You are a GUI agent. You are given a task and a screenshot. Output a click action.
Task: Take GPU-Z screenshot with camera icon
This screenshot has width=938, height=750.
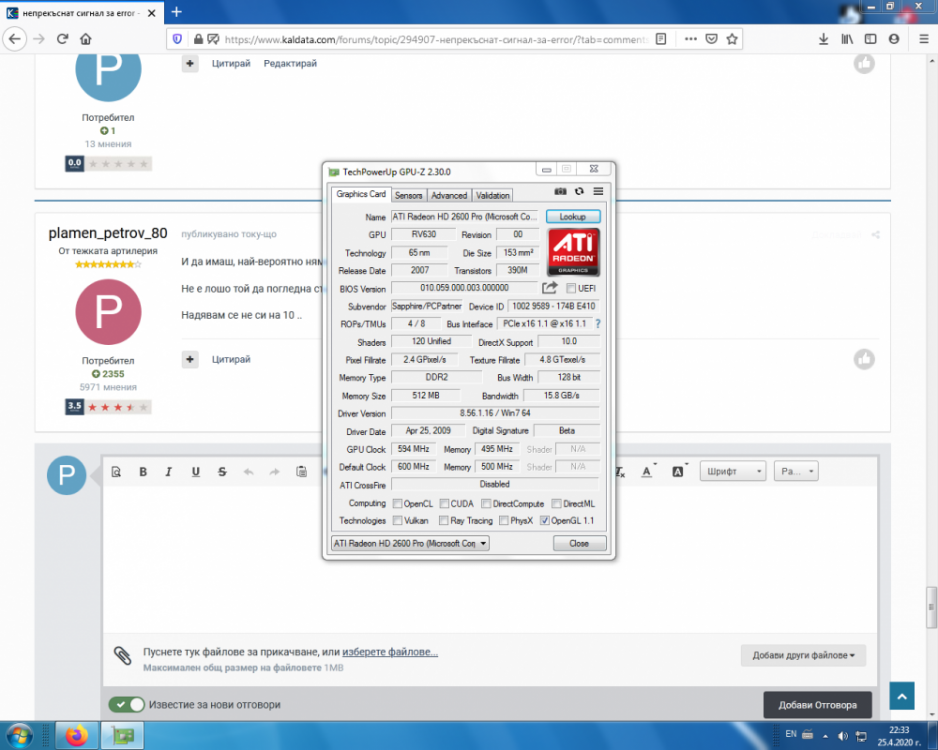560,191
